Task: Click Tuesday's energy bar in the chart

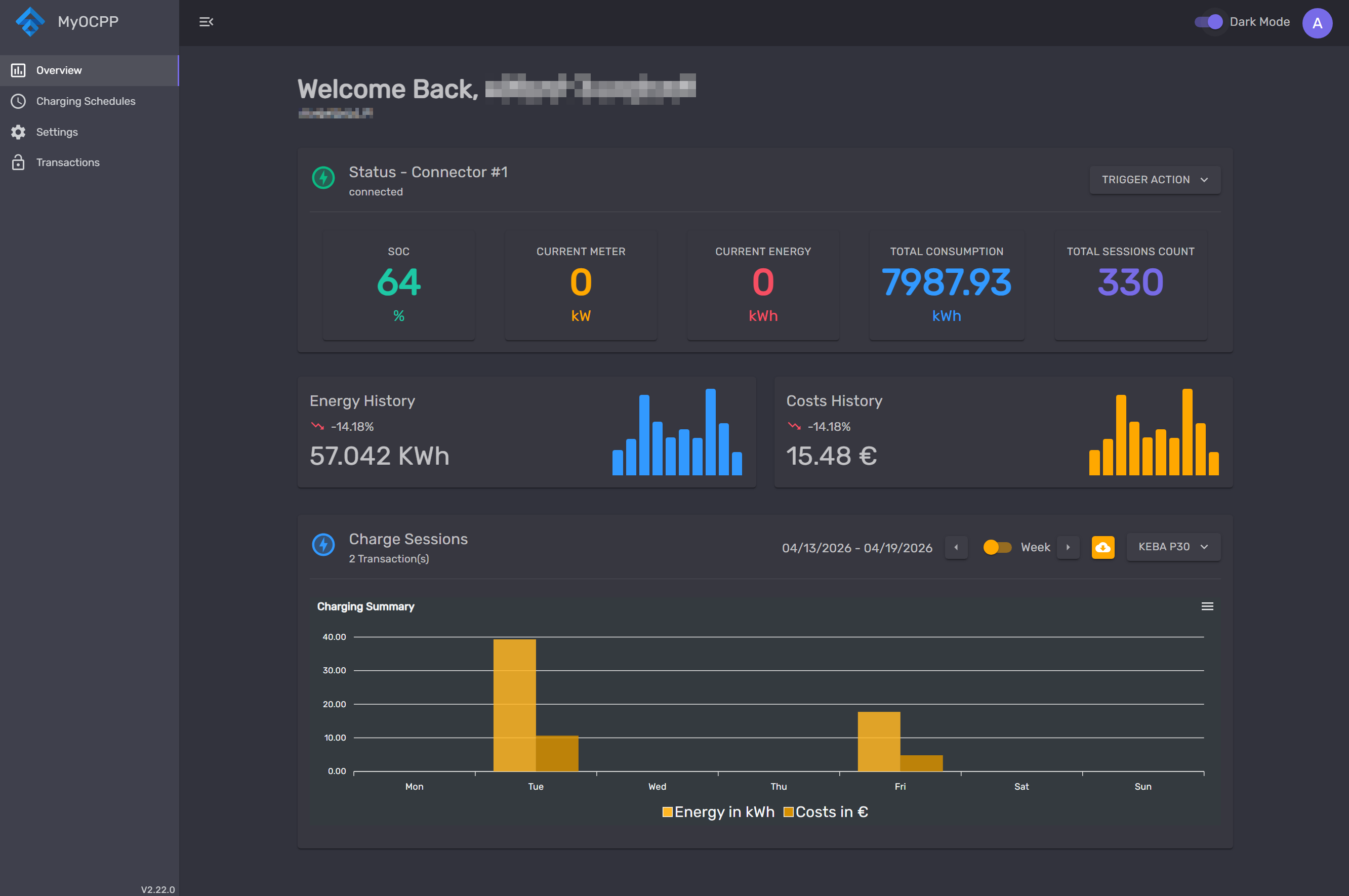Action: pos(514,705)
